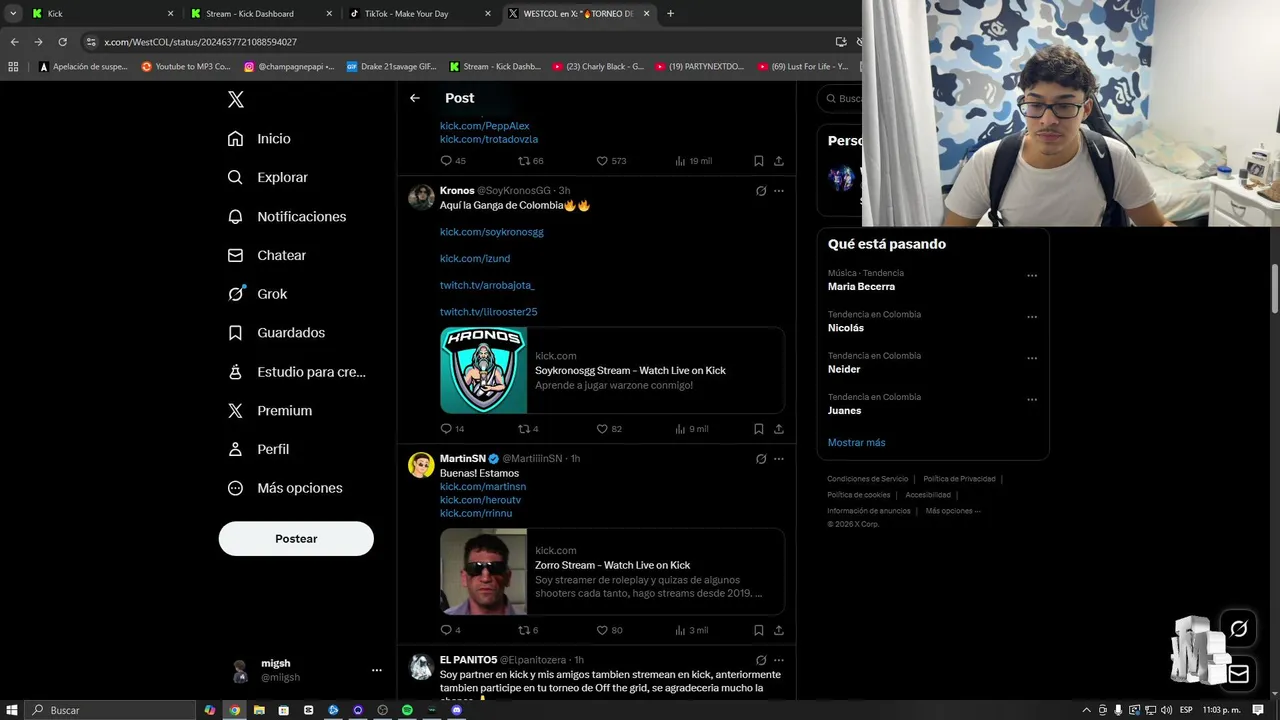This screenshot has height=720, width=1280.
Task: Open Windows Start menu
Action: (11, 710)
